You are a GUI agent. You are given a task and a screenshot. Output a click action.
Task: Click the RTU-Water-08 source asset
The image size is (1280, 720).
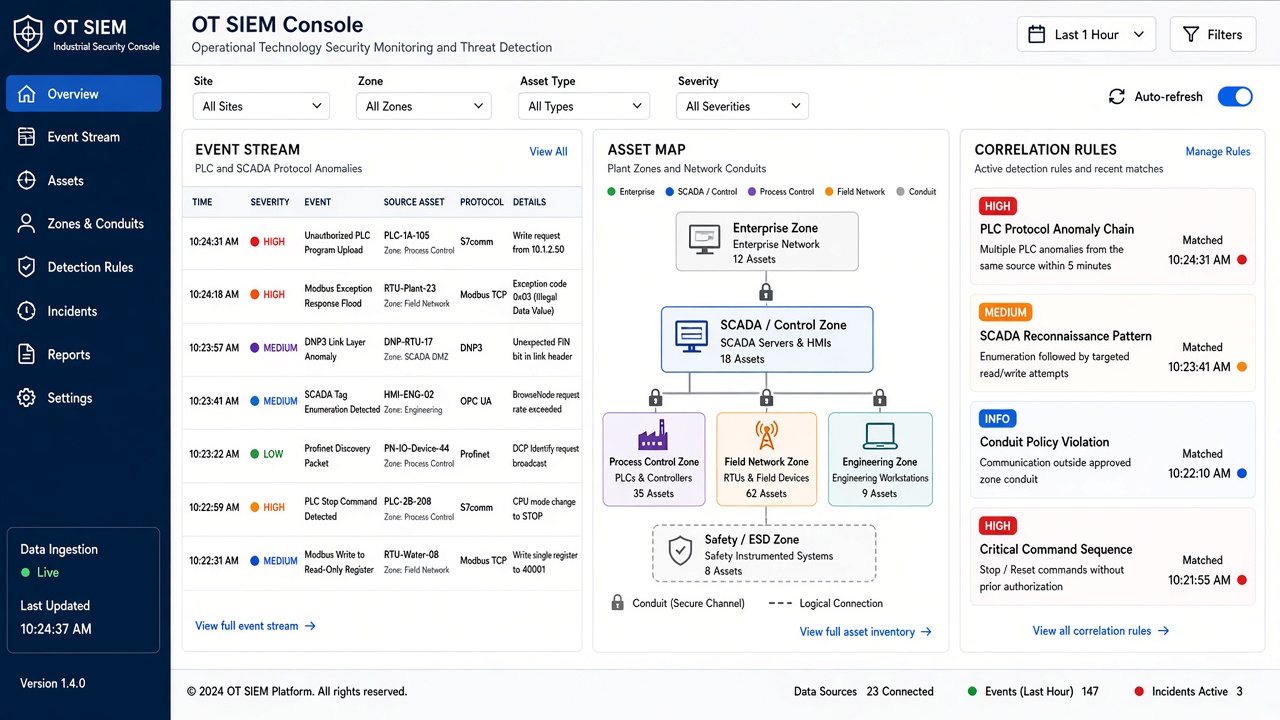click(x=416, y=562)
